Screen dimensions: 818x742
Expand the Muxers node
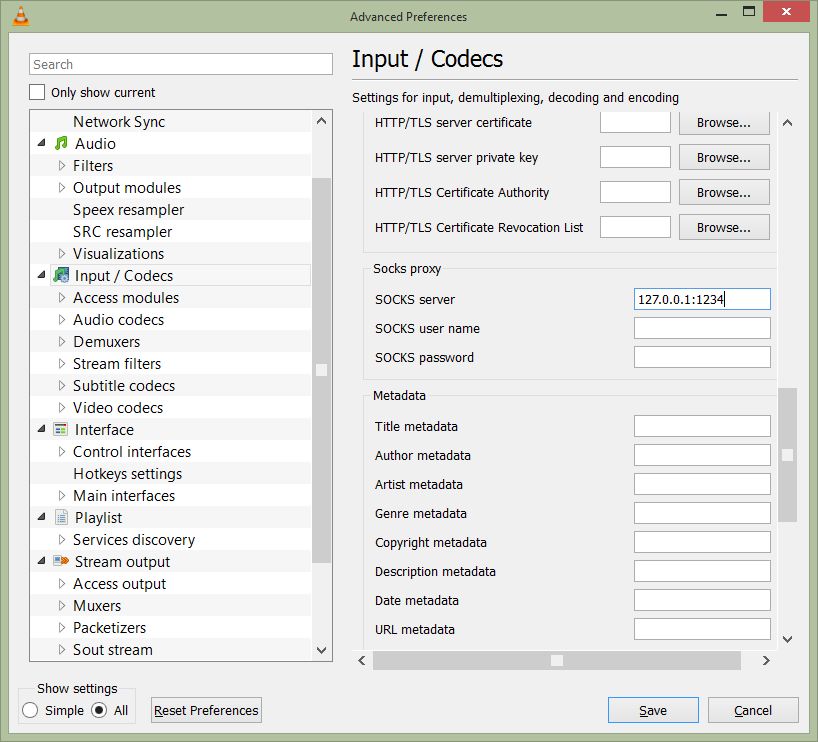(x=62, y=605)
